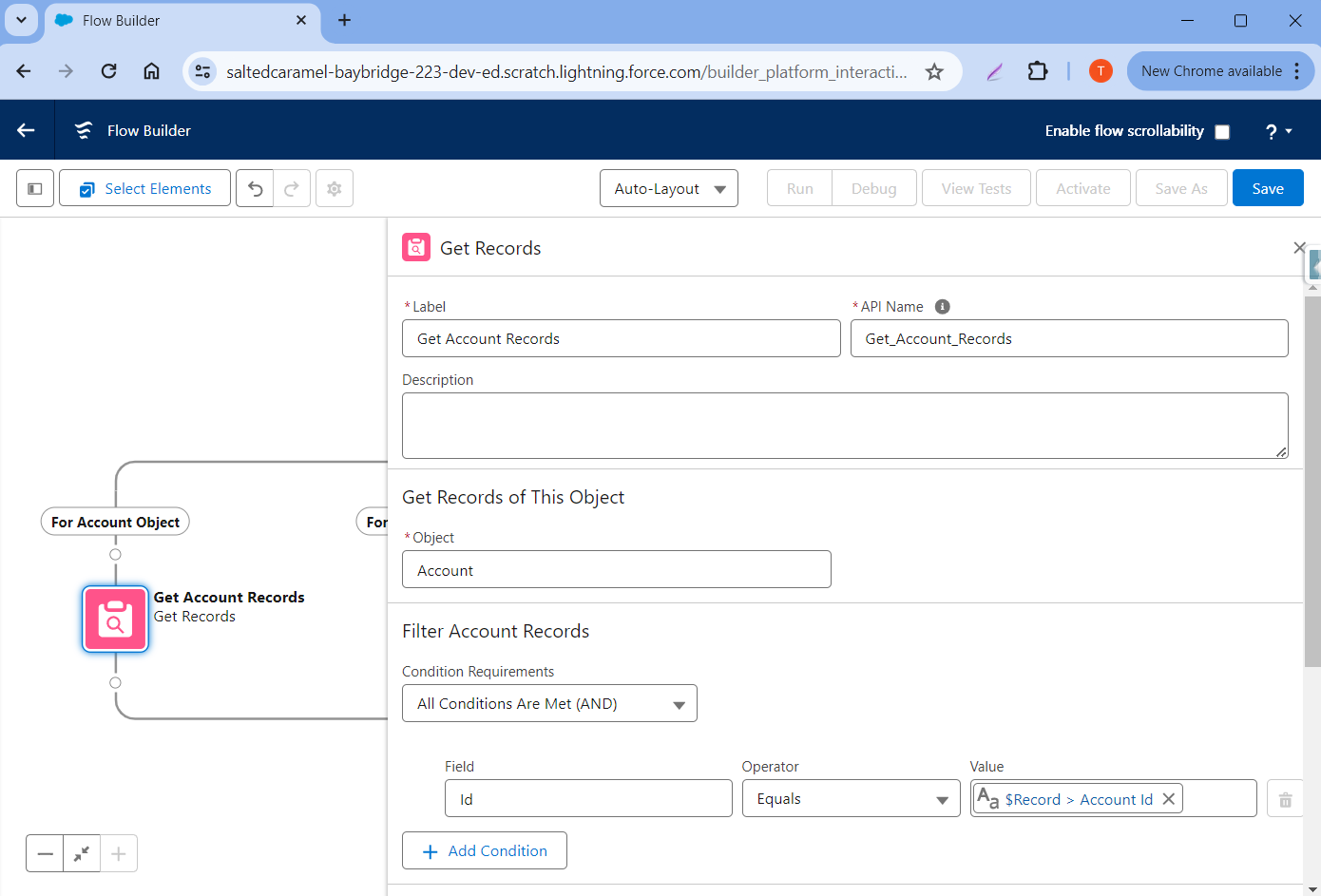The height and width of the screenshot is (896, 1321).
Task: Click the panel vertical scrollbar
Action: 1312,480
